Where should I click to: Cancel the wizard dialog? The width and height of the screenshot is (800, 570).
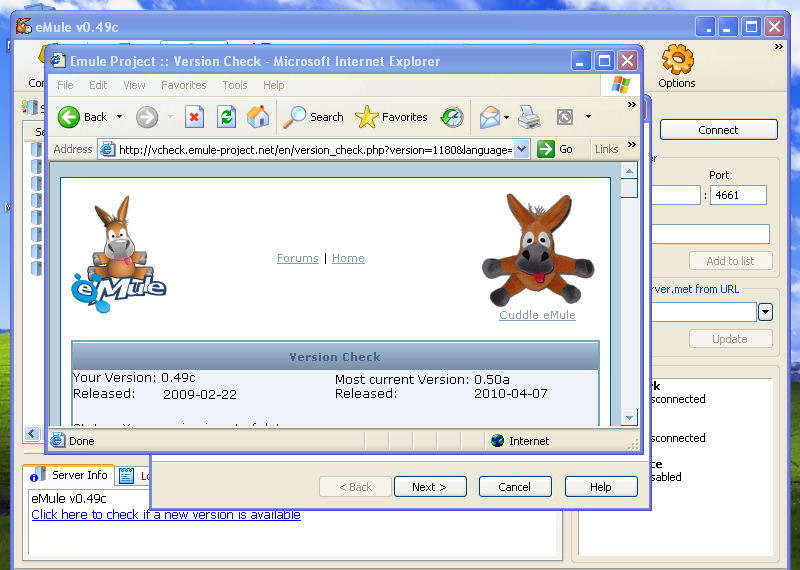point(515,487)
